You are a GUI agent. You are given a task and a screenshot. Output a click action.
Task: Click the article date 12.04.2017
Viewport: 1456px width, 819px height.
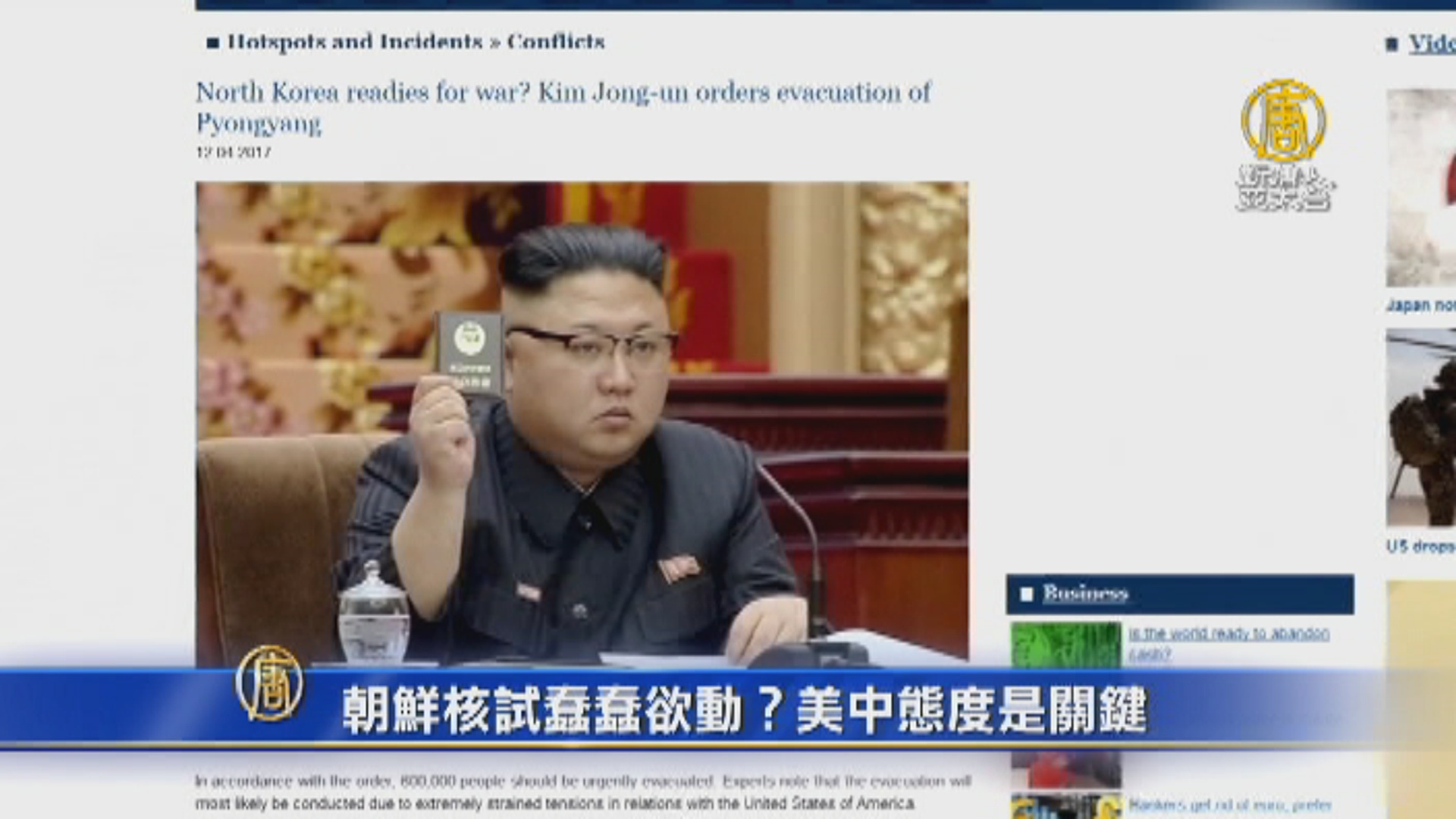[x=233, y=152]
